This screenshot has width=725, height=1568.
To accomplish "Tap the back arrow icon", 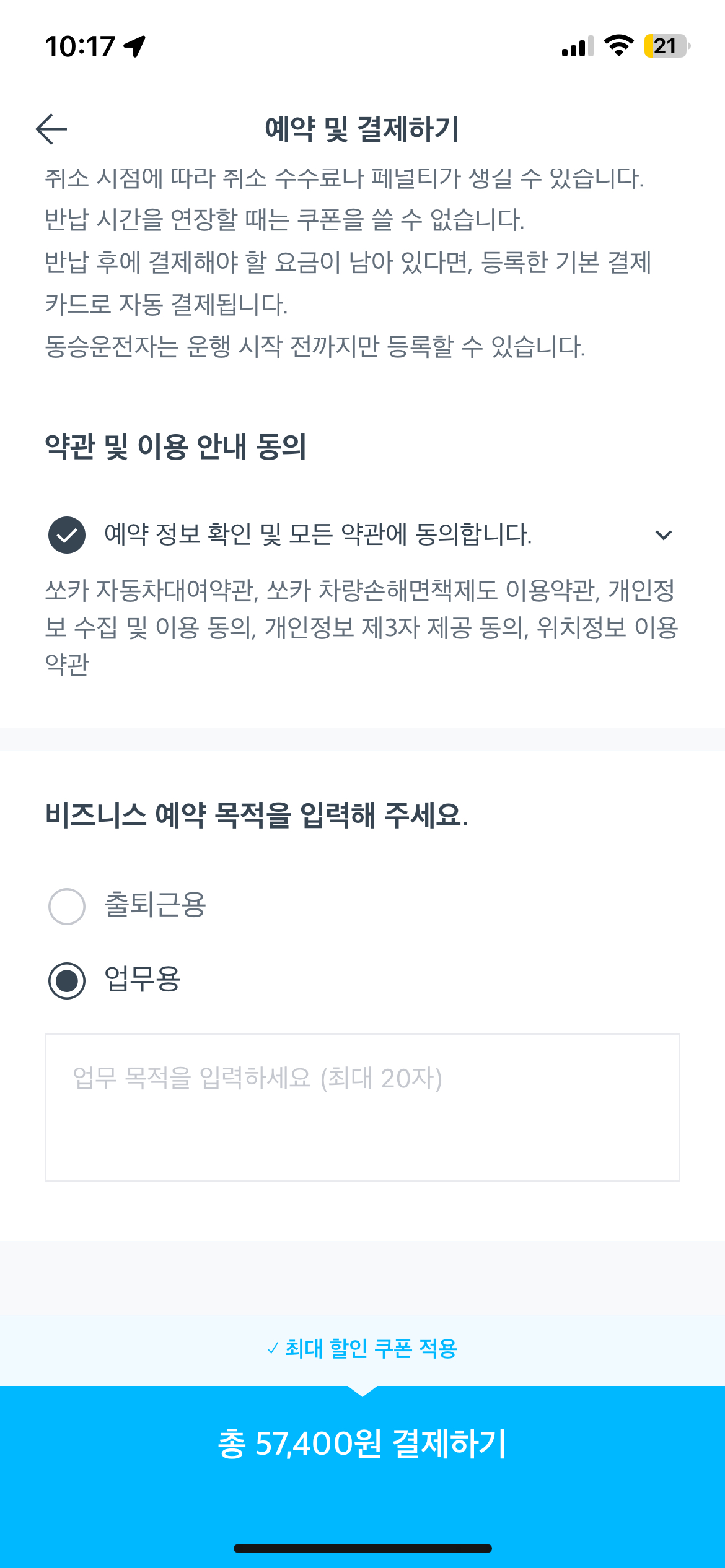I will [51, 129].
